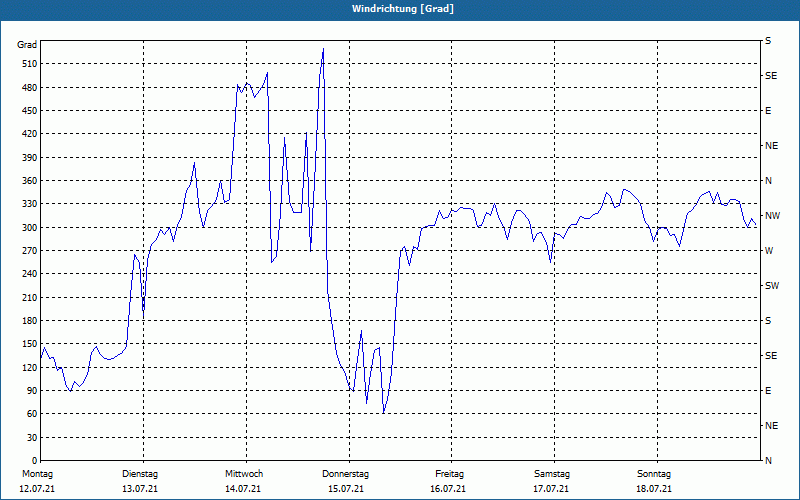Click the N compass label level with 0

pos(769,461)
